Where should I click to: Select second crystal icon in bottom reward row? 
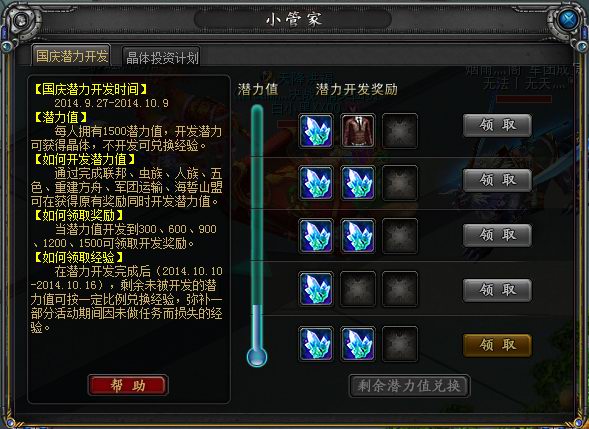(x=358, y=344)
